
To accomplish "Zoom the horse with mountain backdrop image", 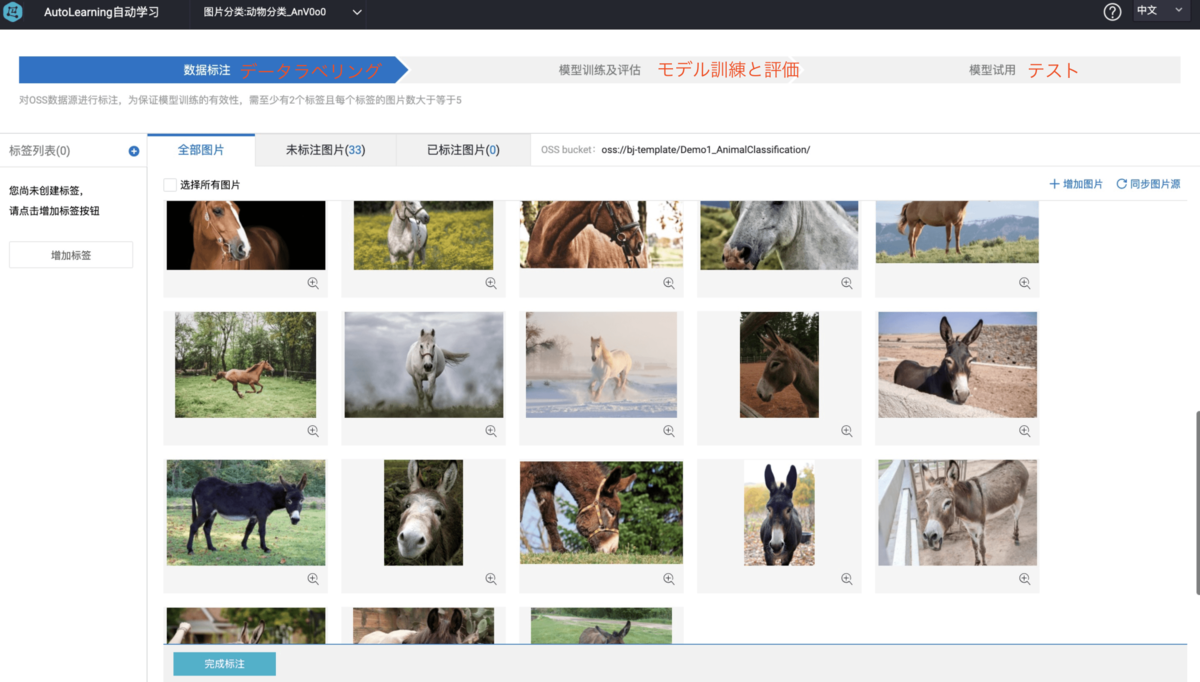I will click(1025, 283).
